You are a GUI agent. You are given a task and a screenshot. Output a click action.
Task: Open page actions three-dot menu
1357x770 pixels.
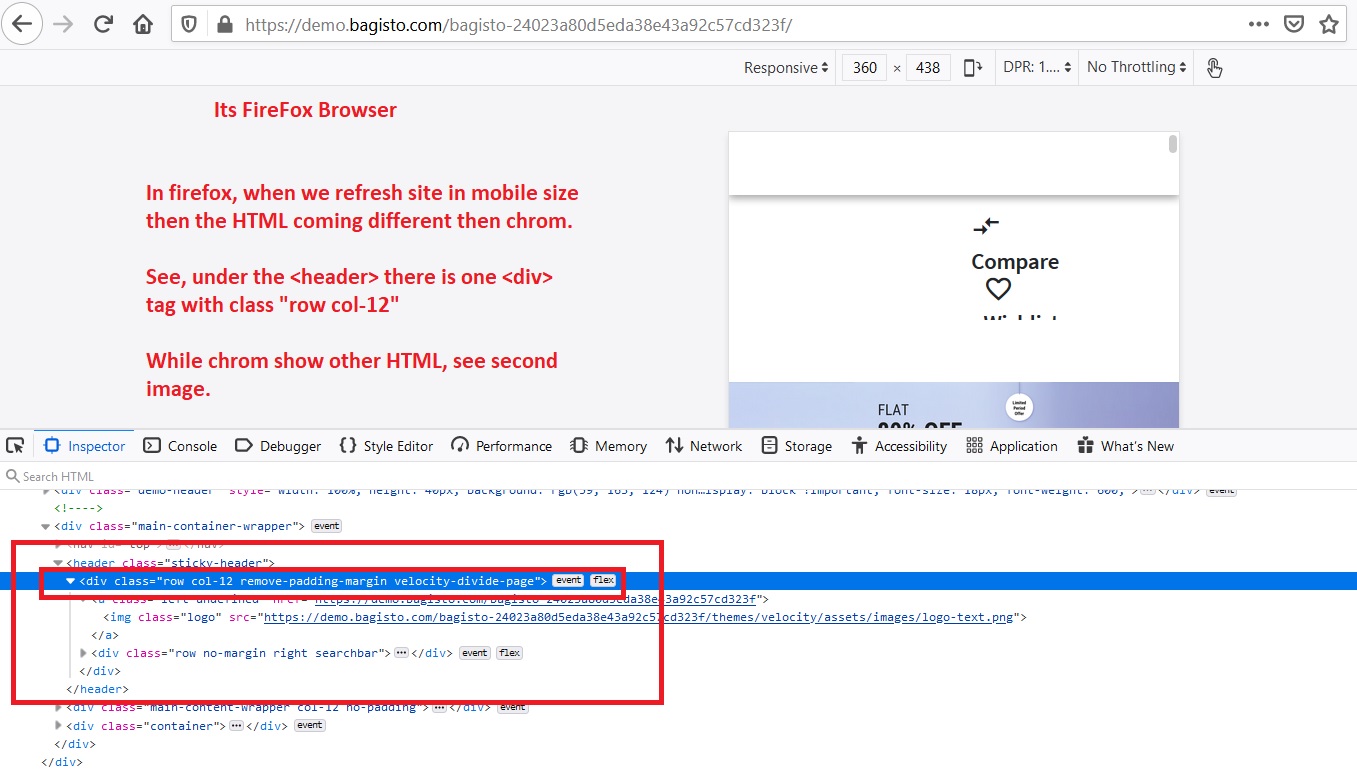(1259, 24)
